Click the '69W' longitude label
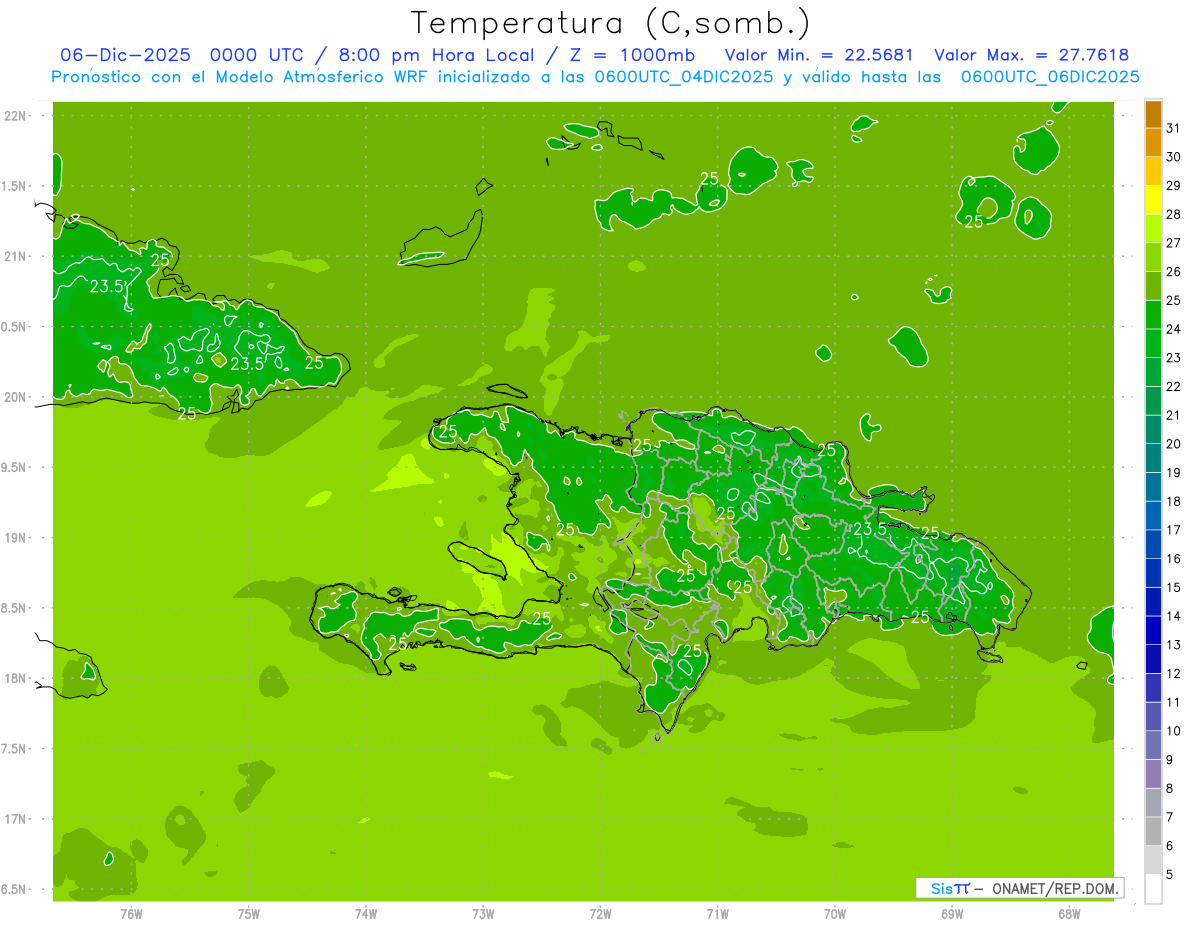 (951, 914)
